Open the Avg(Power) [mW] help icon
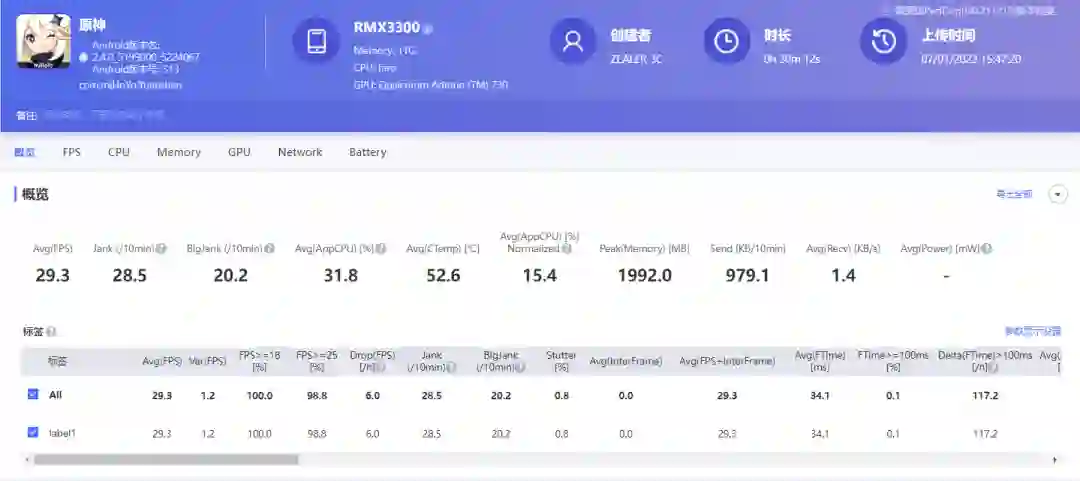This screenshot has width=1080, height=481. (x=986, y=248)
